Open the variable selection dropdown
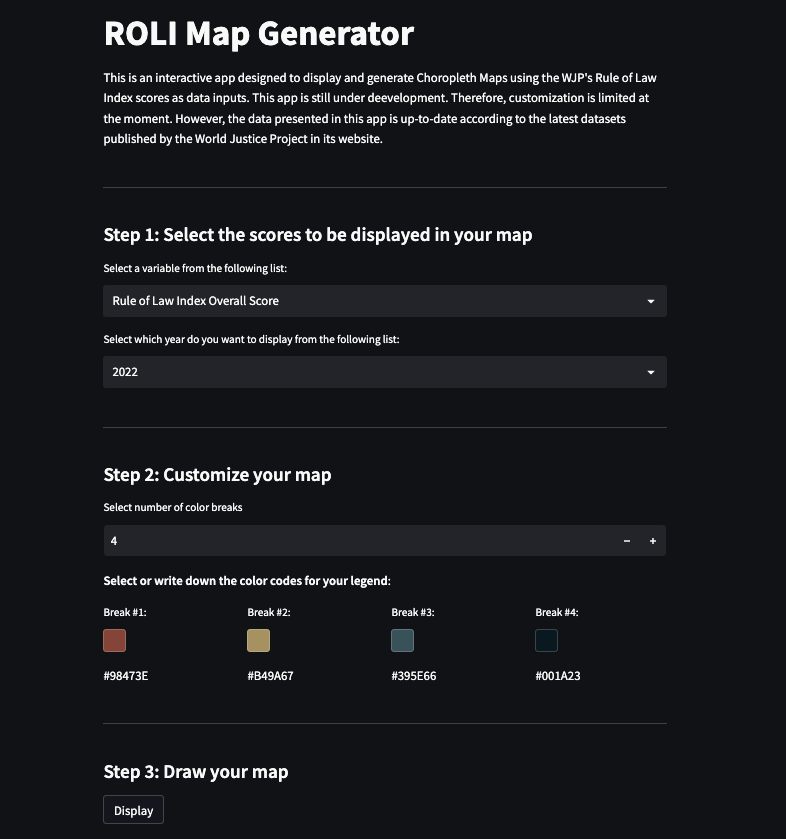This screenshot has width=786, height=839. pos(385,301)
